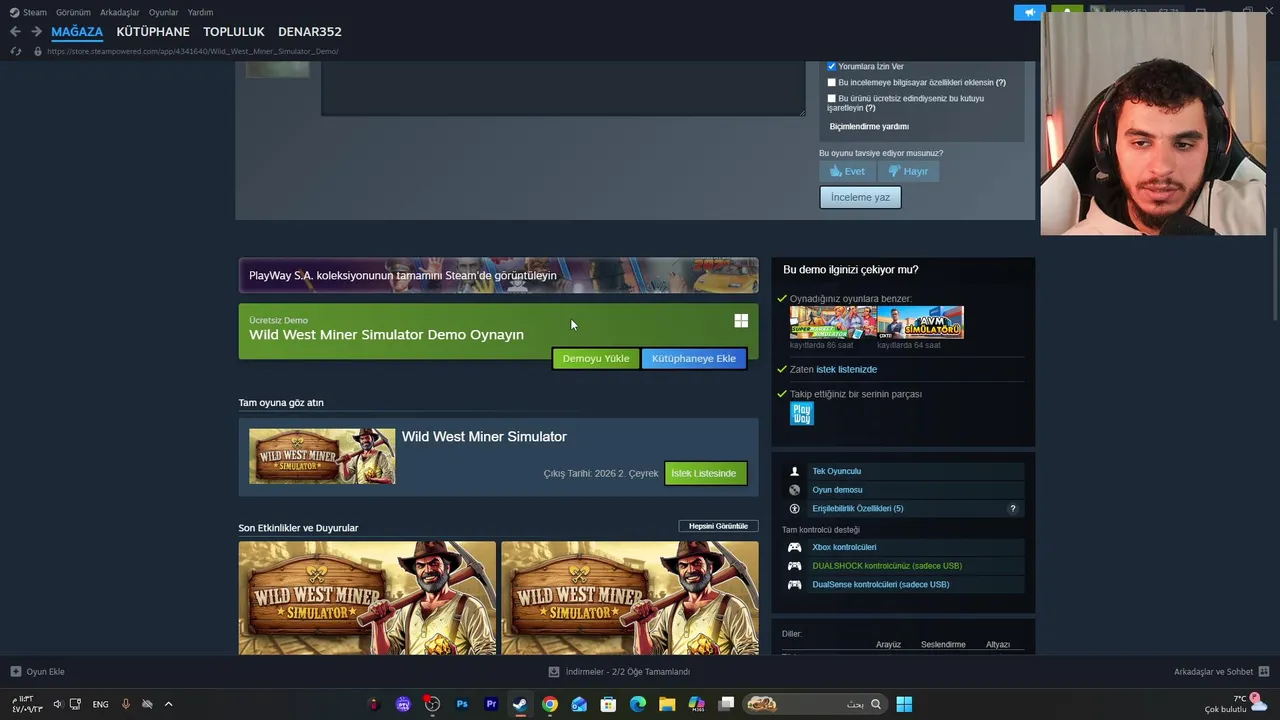Open the AVM Simülatörü similar game thumbnail
This screenshot has height=720, width=1280.
(x=920, y=322)
